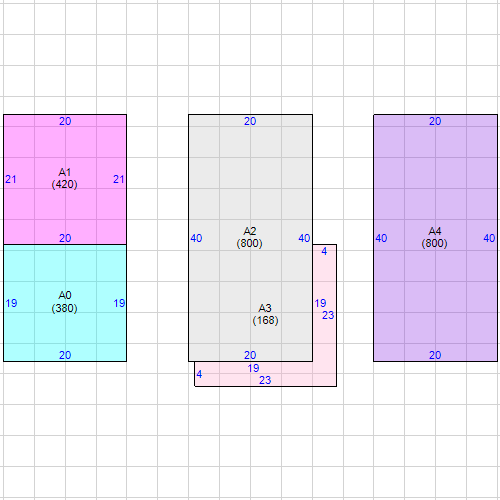
Task: Click the left "40" dimension of A4
Action: tap(381, 238)
